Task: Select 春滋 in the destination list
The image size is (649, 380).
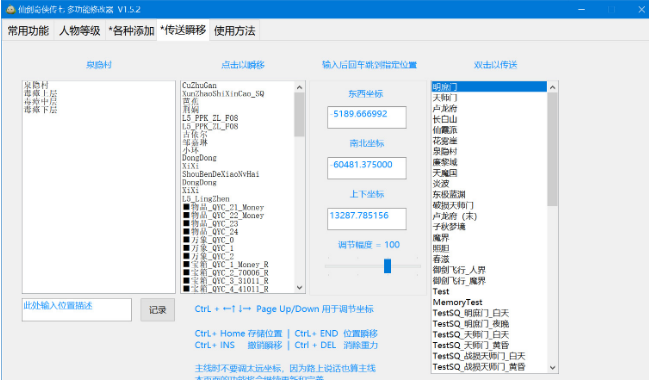Action: click(441, 259)
